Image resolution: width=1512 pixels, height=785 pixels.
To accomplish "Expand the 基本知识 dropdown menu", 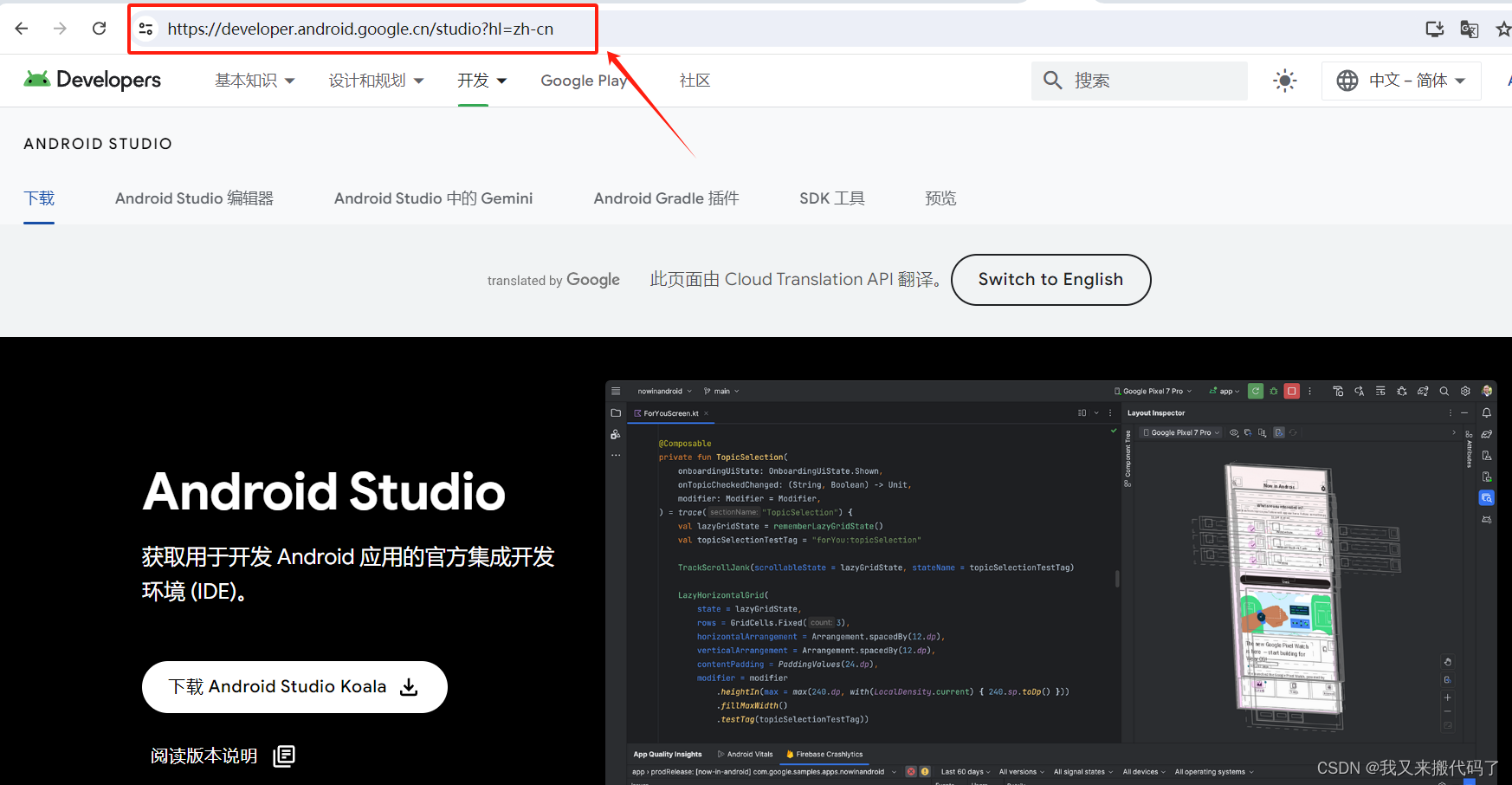I will [x=255, y=81].
